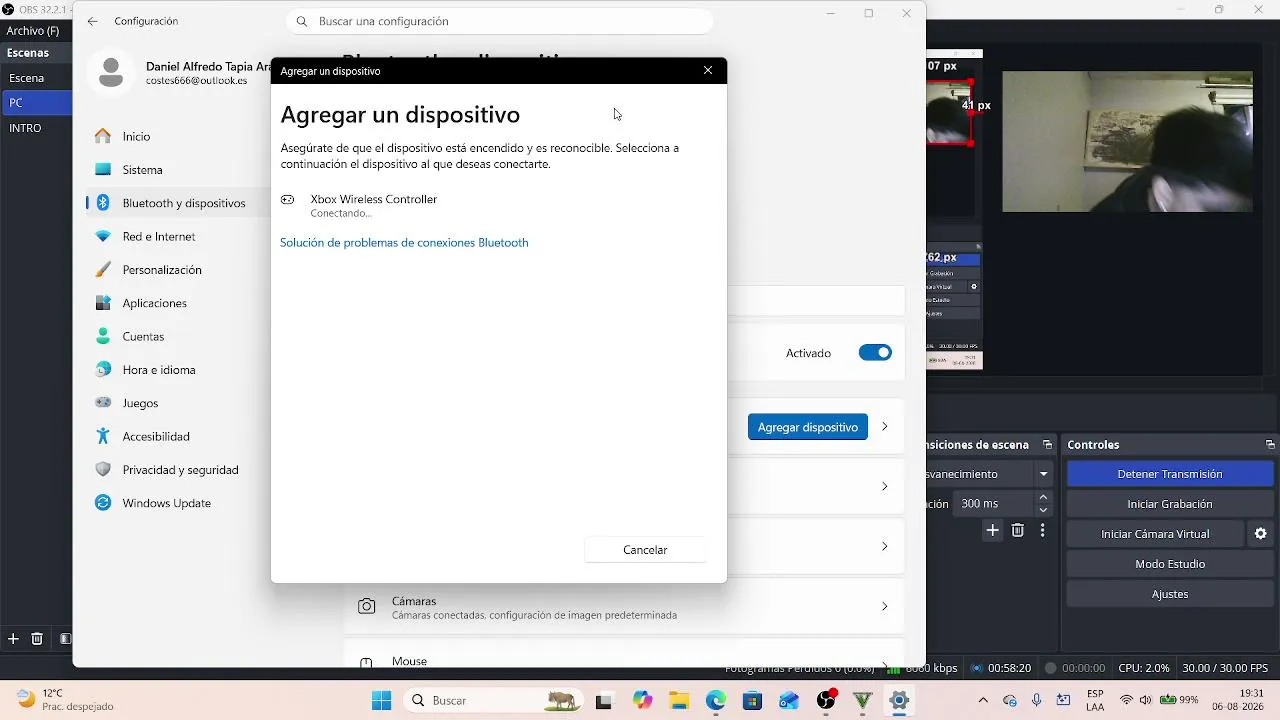The width and height of the screenshot is (1280, 720).
Task: Switch to OBS Studio from the taskbar
Action: pyautogui.click(x=826, y=700)
